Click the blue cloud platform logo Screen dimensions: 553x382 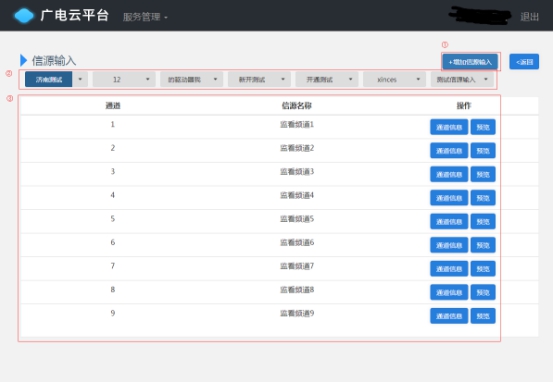coord(24,16)
